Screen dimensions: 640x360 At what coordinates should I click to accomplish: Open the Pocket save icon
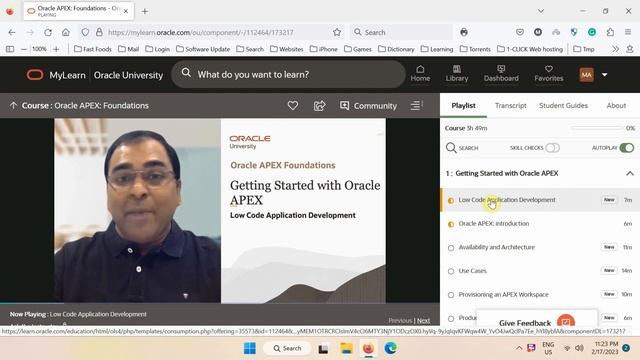click(x=520, y=32)
